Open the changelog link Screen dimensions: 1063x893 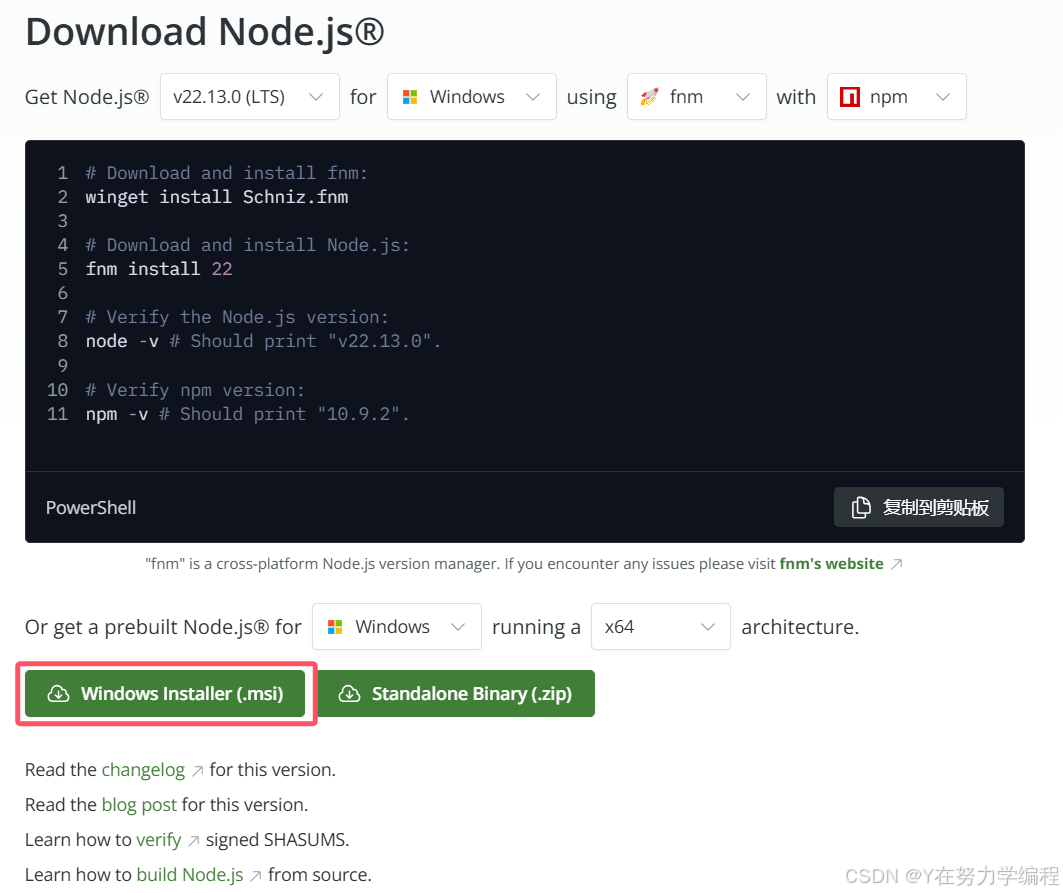(x=143, y=770)
